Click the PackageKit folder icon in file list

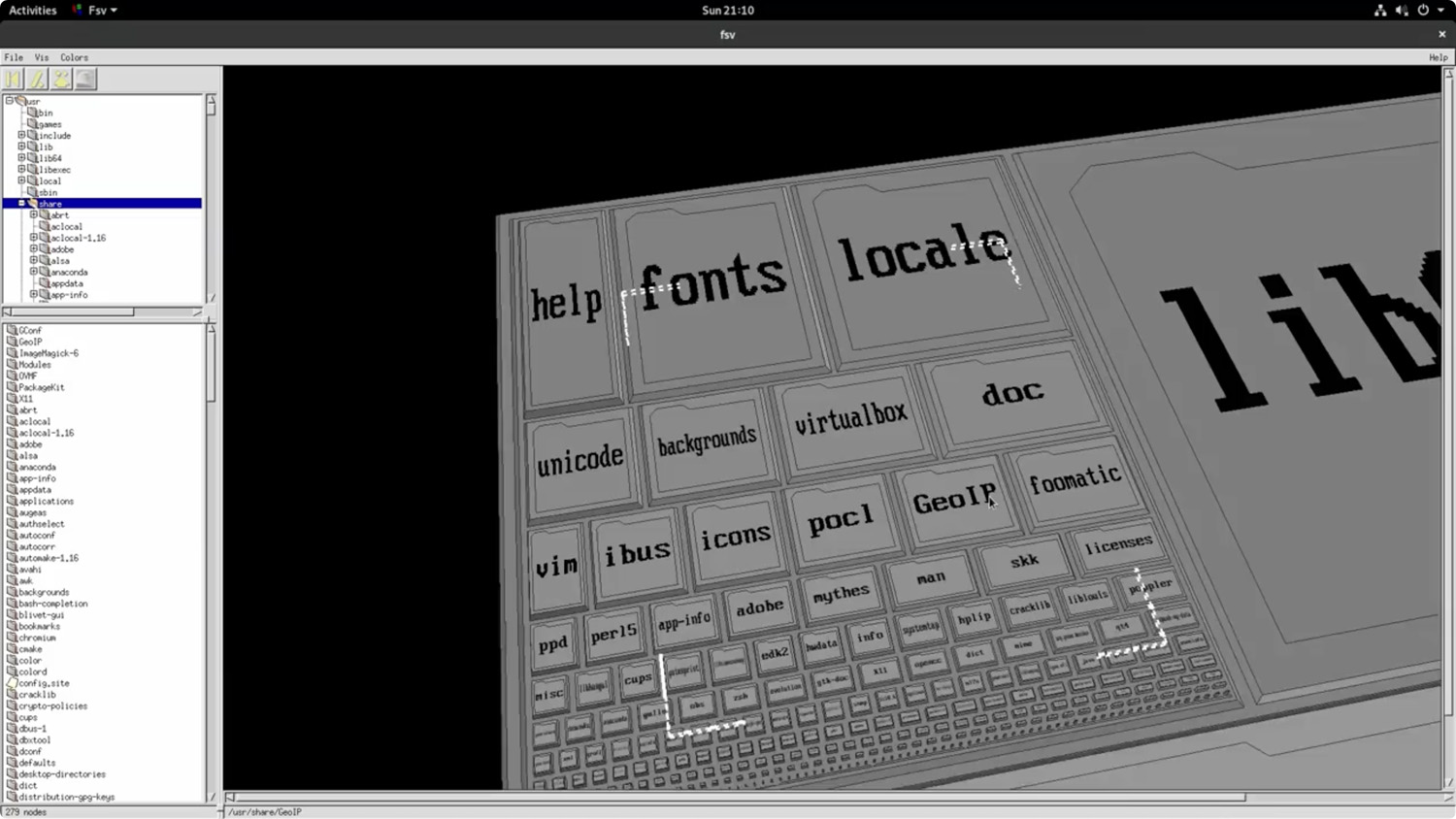coord(13,387)
